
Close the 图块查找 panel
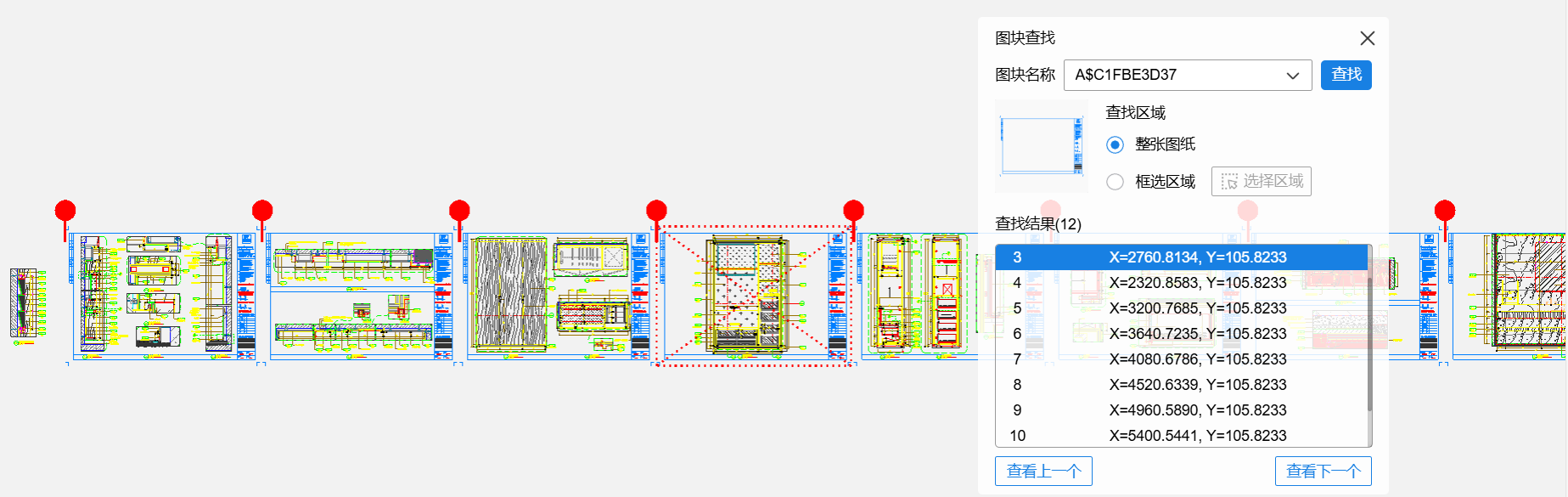(x=1367, y=38)
